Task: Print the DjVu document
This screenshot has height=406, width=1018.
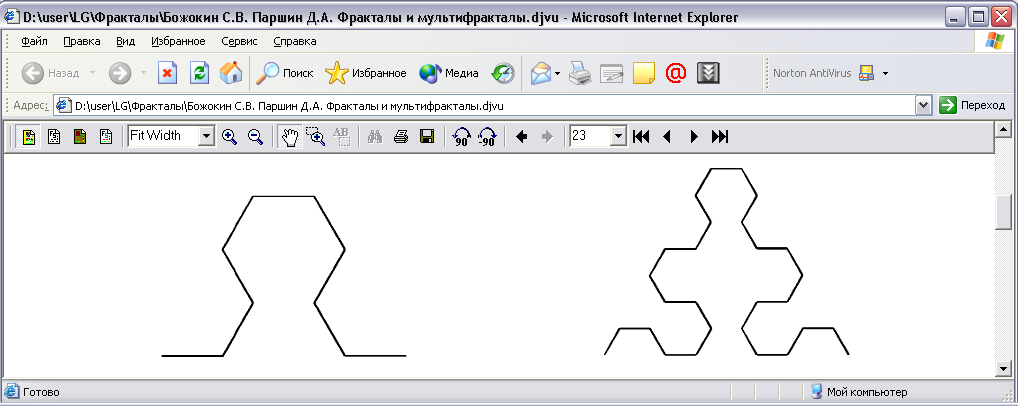Action: [401, 136]
